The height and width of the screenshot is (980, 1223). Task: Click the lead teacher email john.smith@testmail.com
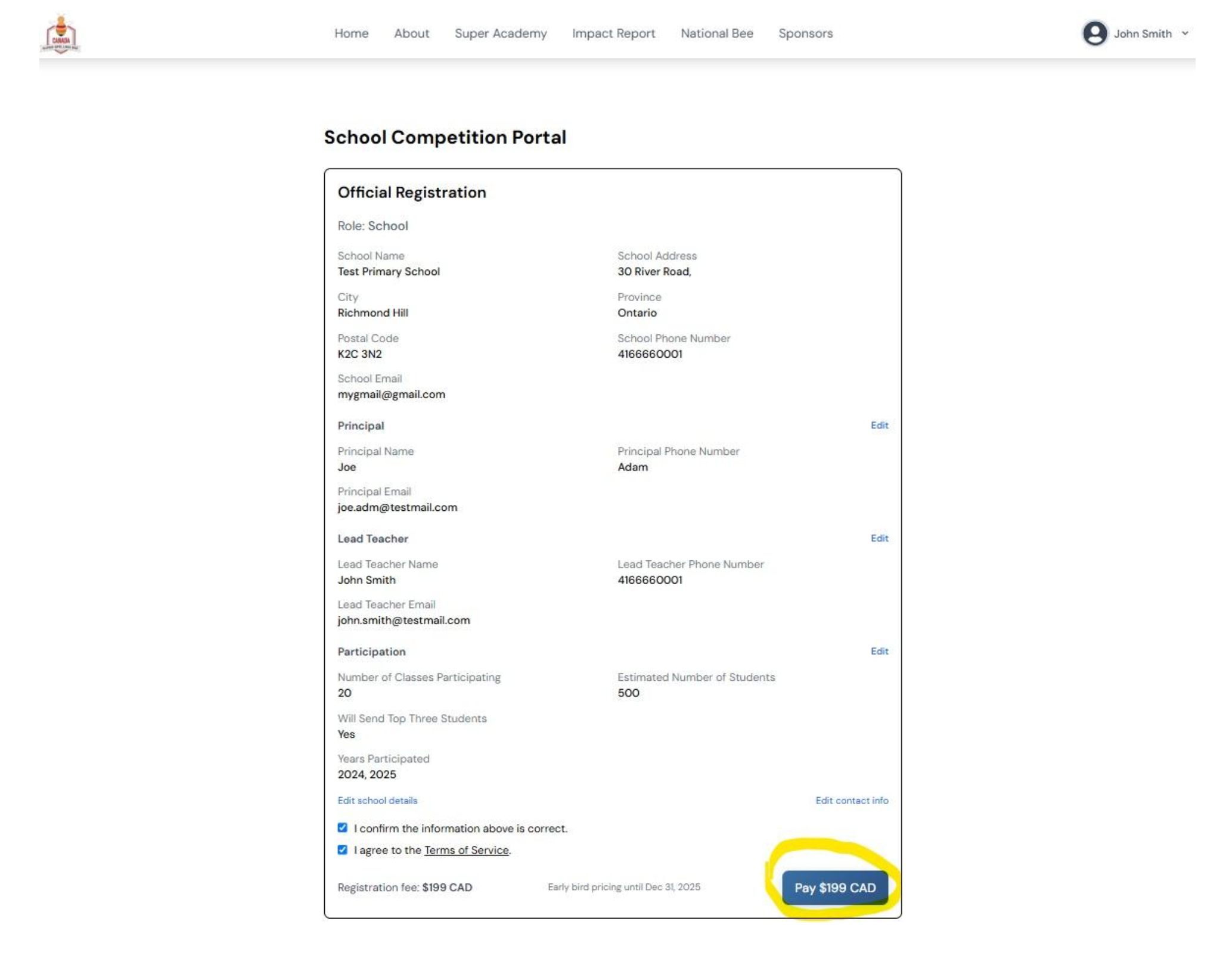(403, 620)
